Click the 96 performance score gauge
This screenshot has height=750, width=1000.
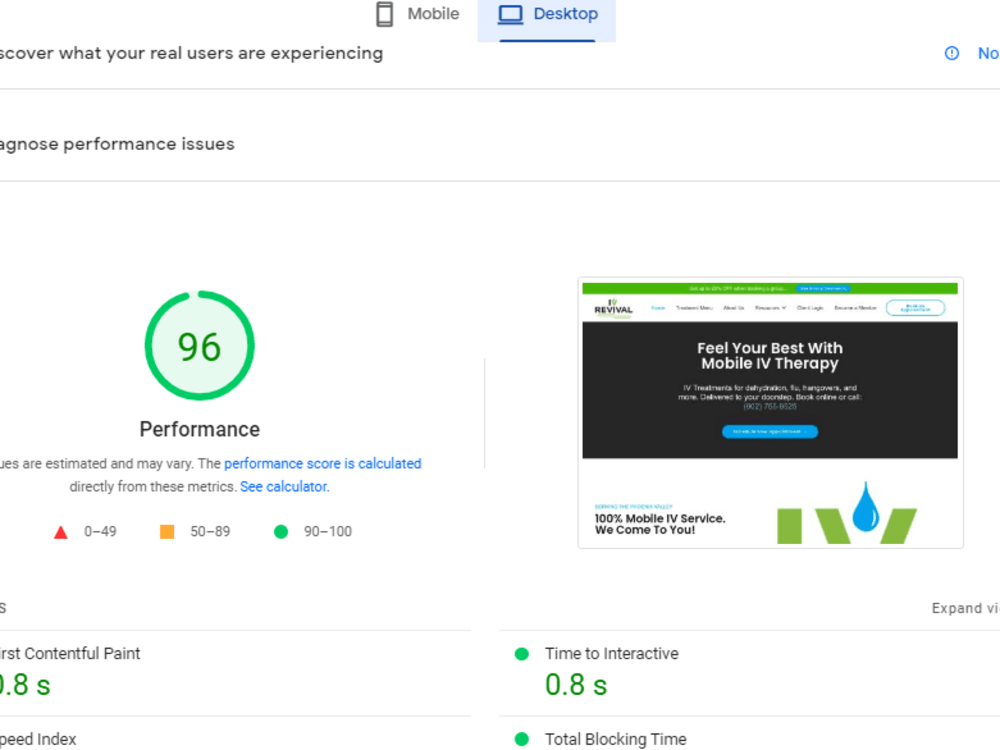200,346
